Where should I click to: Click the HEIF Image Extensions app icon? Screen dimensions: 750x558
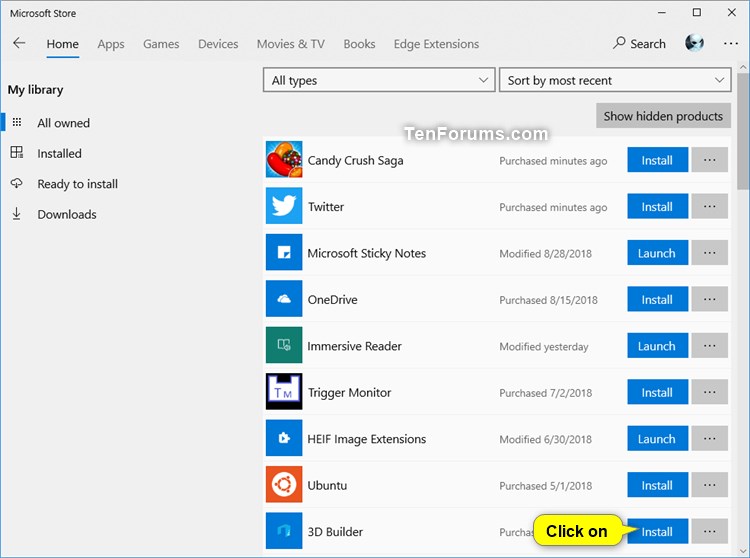284,438
